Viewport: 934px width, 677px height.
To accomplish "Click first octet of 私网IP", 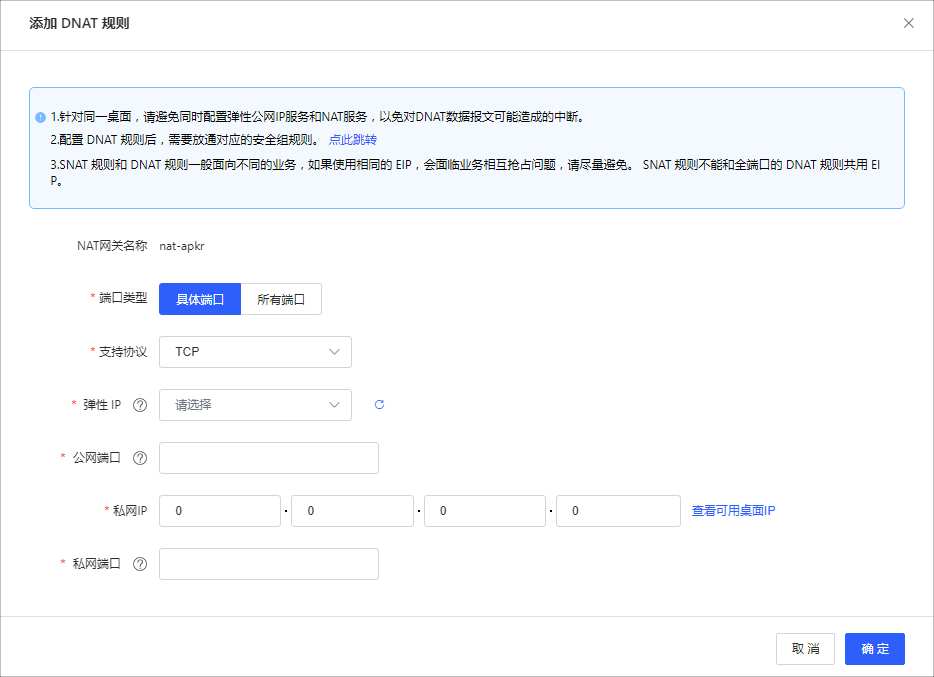I will coord(220,511).
